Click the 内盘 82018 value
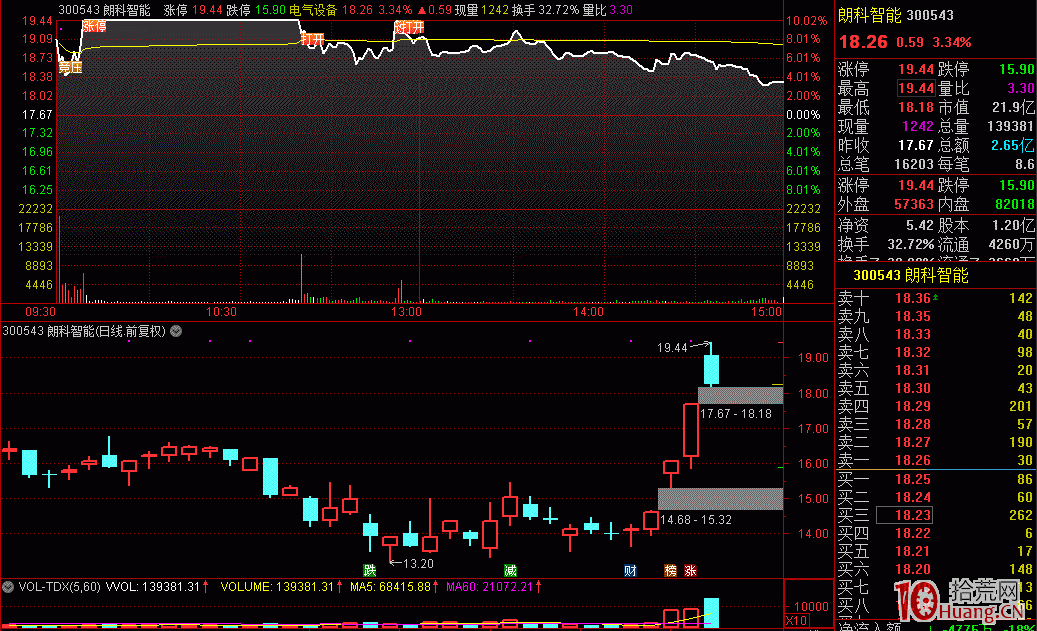The image size is (1037, 631). pos(1015,204)
